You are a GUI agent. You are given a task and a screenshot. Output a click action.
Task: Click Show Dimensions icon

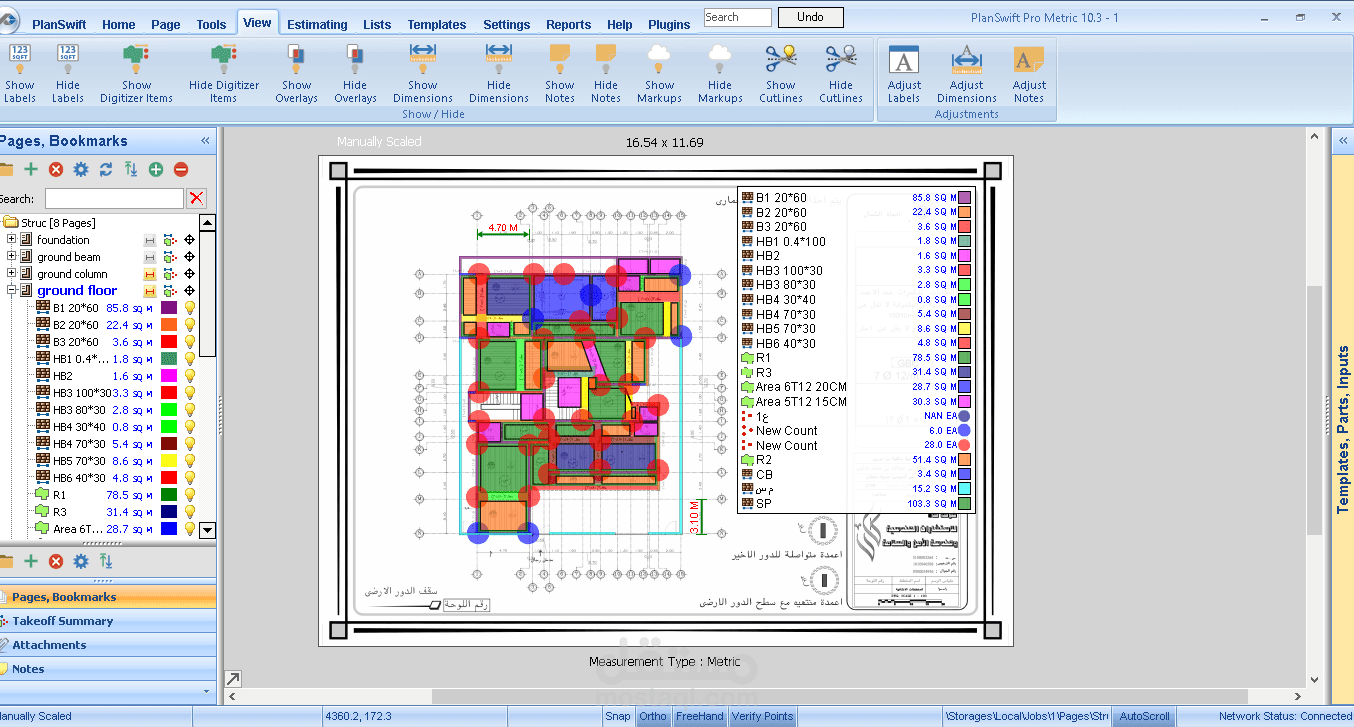pyautogui.click(x=422, y=57)
